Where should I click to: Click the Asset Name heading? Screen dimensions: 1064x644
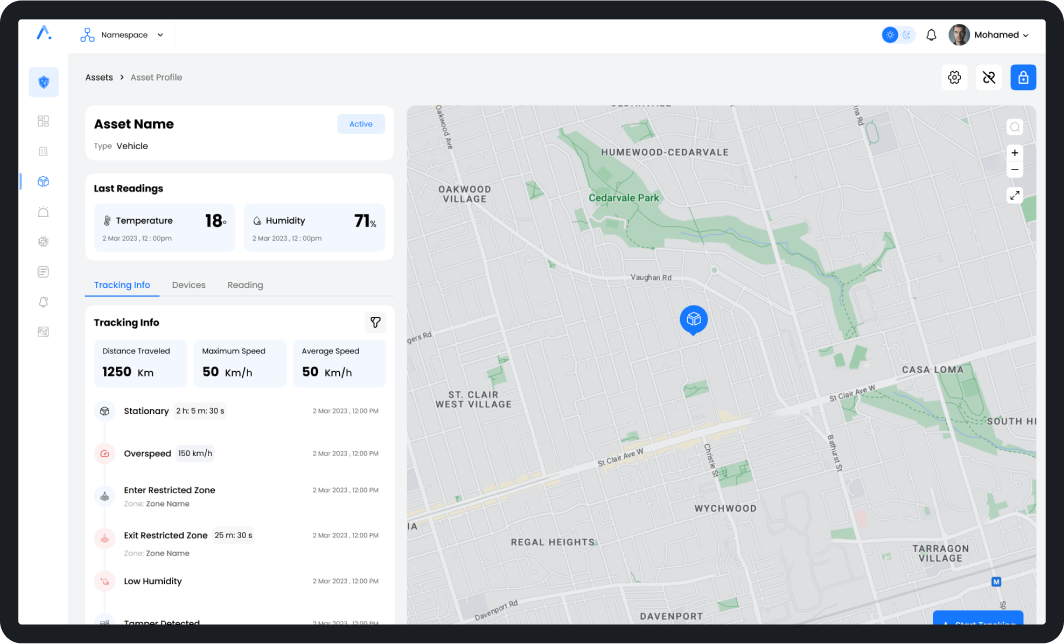click(x=134, y=124)
